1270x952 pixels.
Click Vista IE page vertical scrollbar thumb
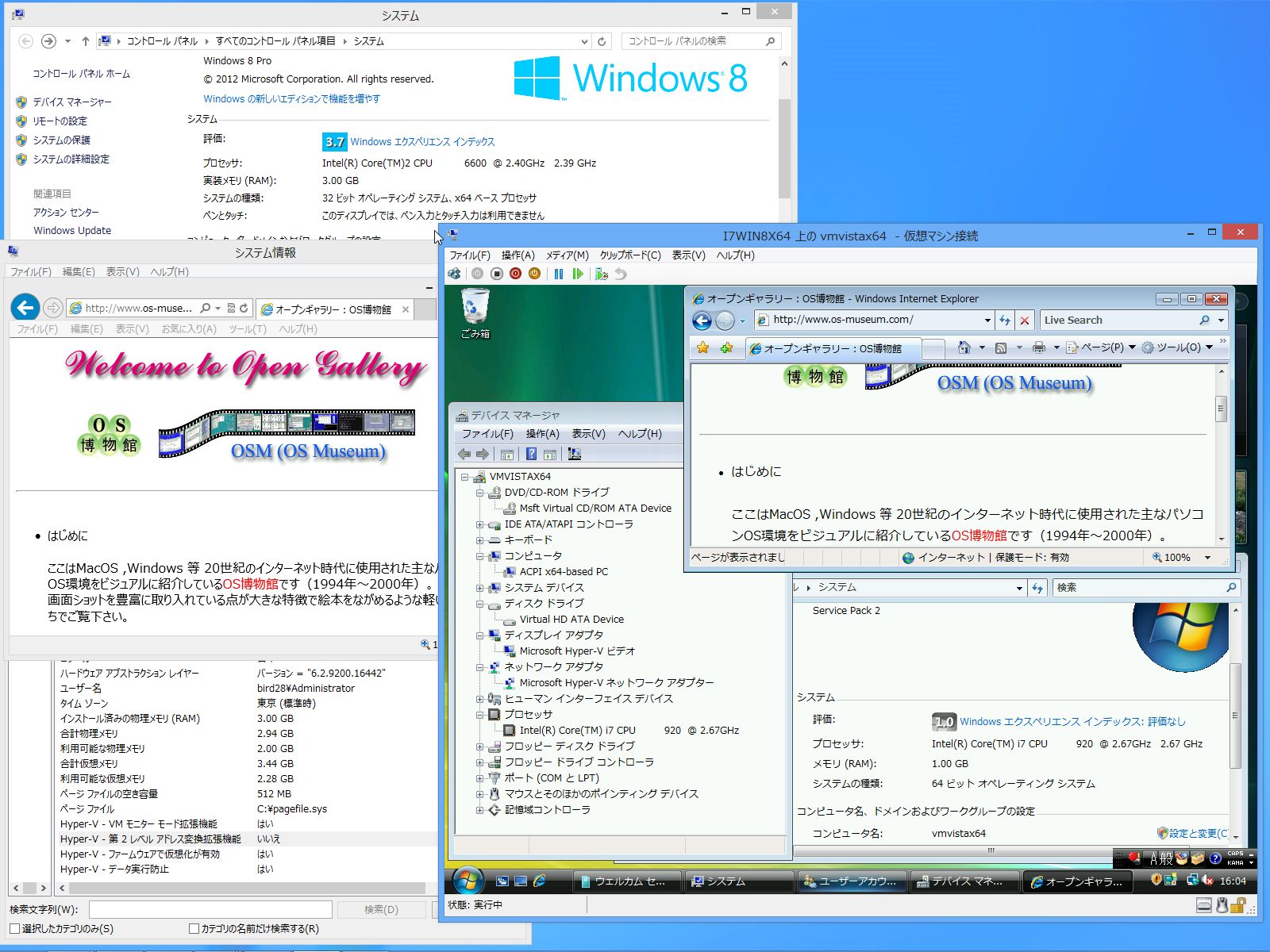coord(1221,409)
